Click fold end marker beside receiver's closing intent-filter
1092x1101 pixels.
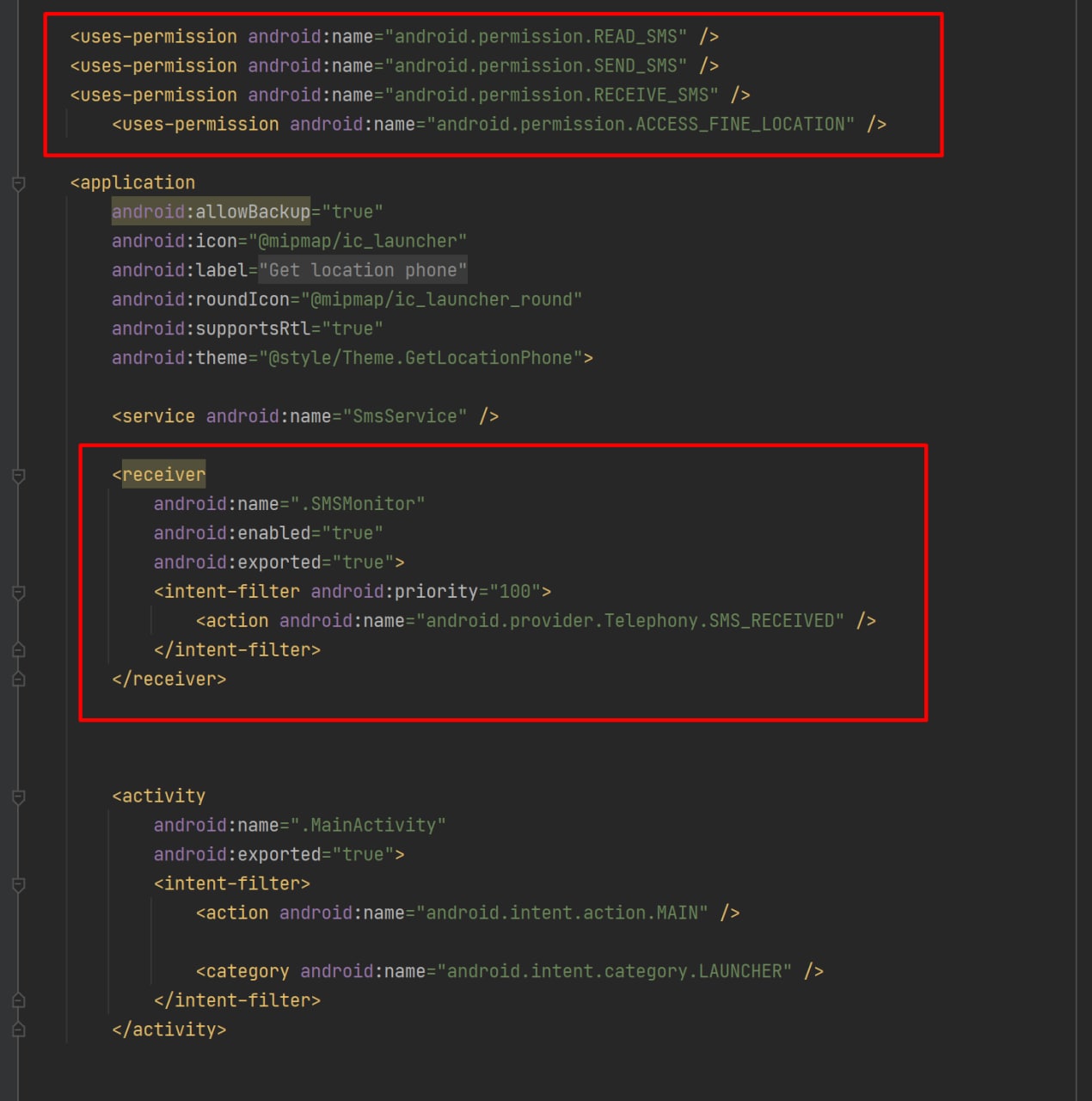[18, 650]
